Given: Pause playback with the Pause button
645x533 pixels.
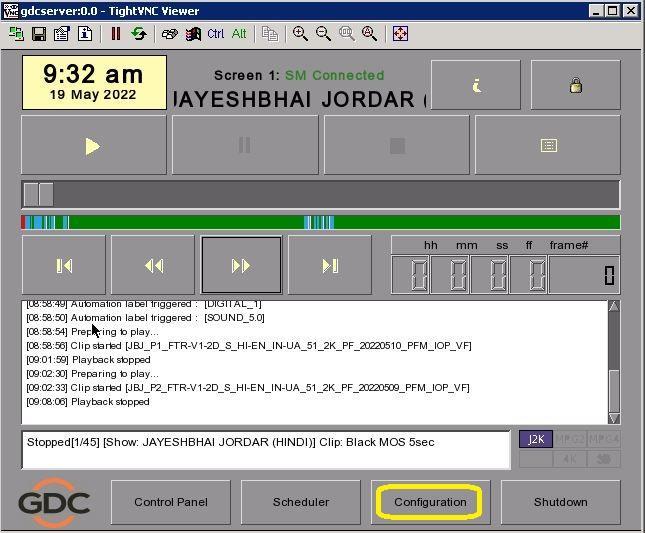Looking at the screenshot, I should click(245, 145).
